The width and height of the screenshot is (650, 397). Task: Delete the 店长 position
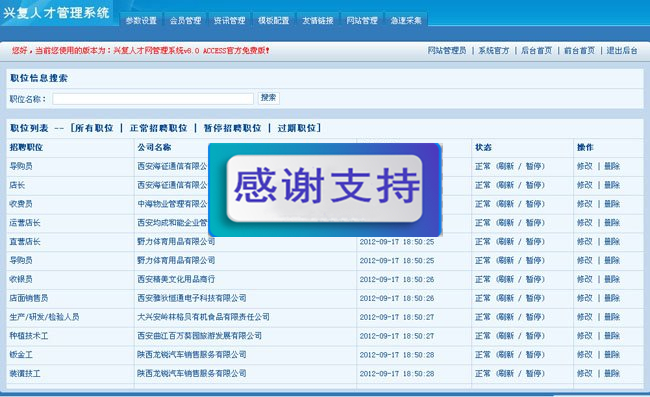coord(612,185)
